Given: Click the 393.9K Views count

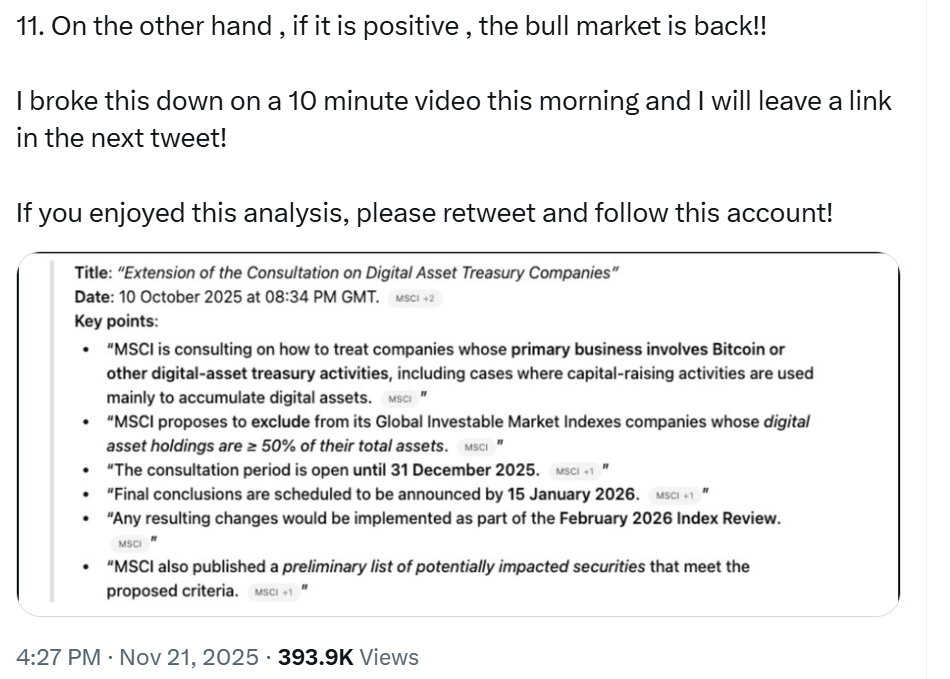Looking at the screenshot, I should (x=348, y=657).
